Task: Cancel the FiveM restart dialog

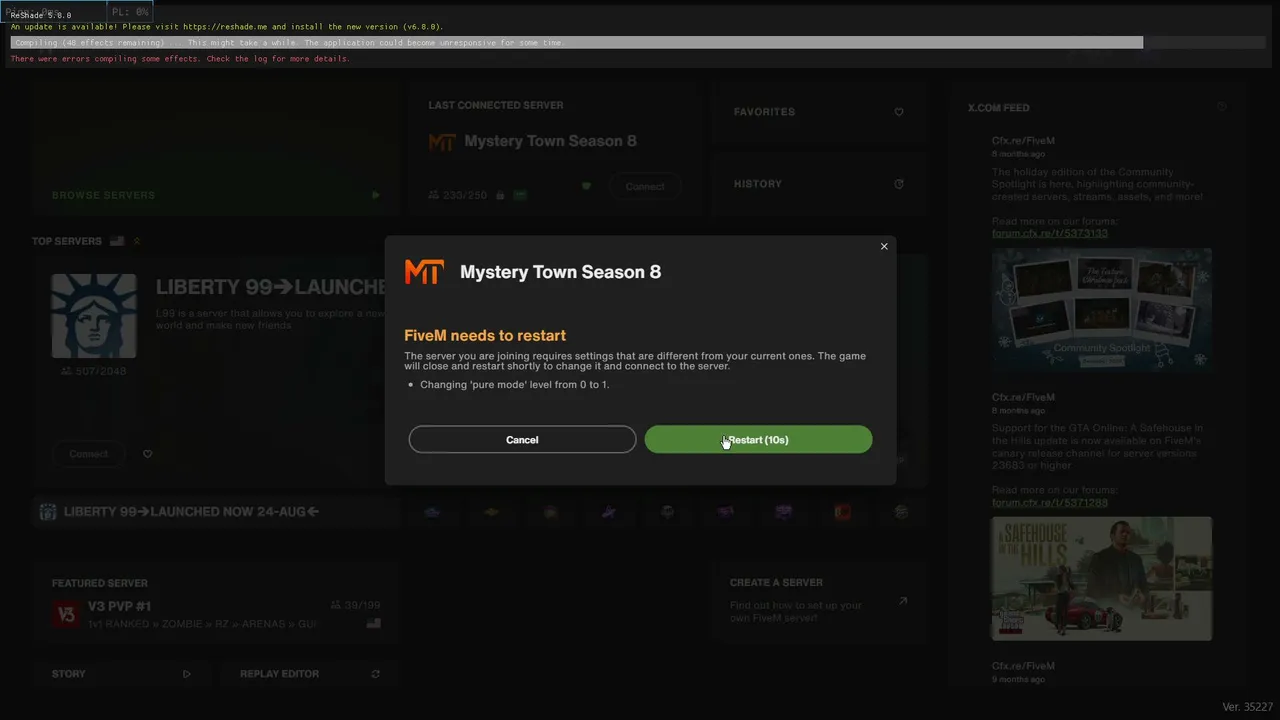Action: (x=522, y=439)
